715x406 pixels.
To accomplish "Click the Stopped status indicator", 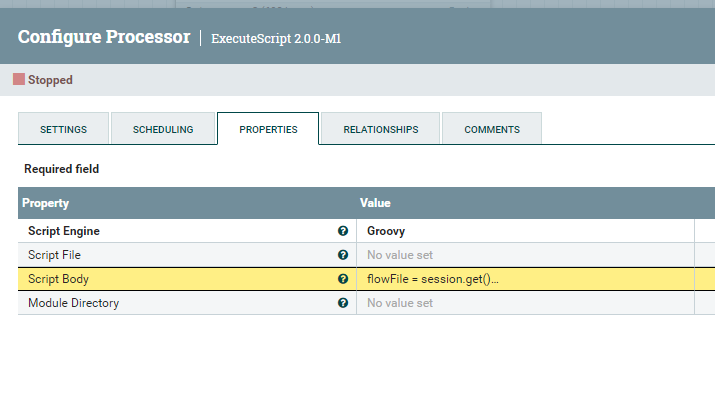I will [x=43, y=80].
